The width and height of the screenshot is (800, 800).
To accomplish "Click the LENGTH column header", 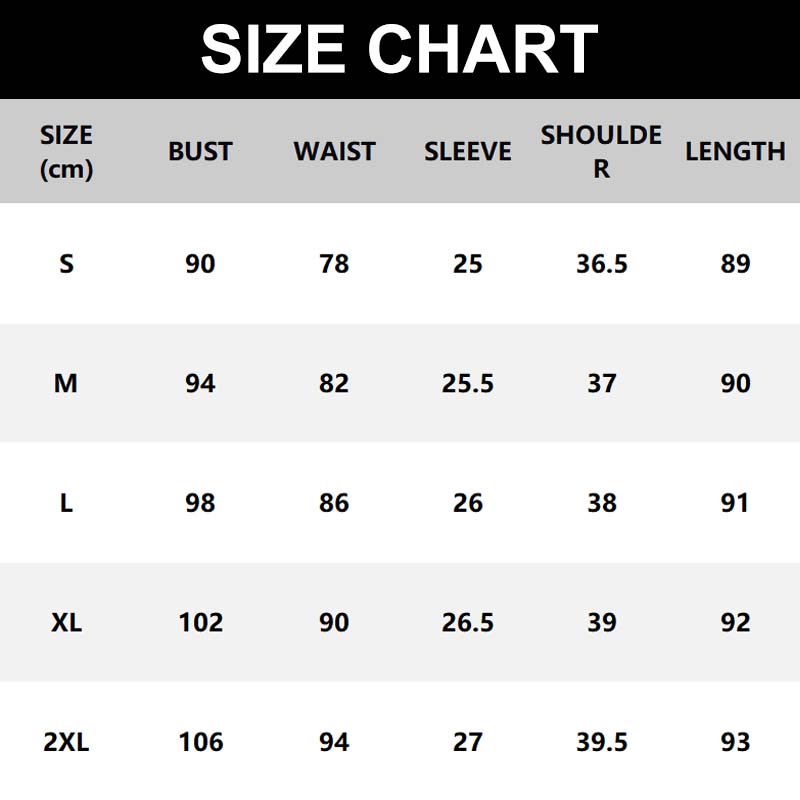I will (735, 152).
